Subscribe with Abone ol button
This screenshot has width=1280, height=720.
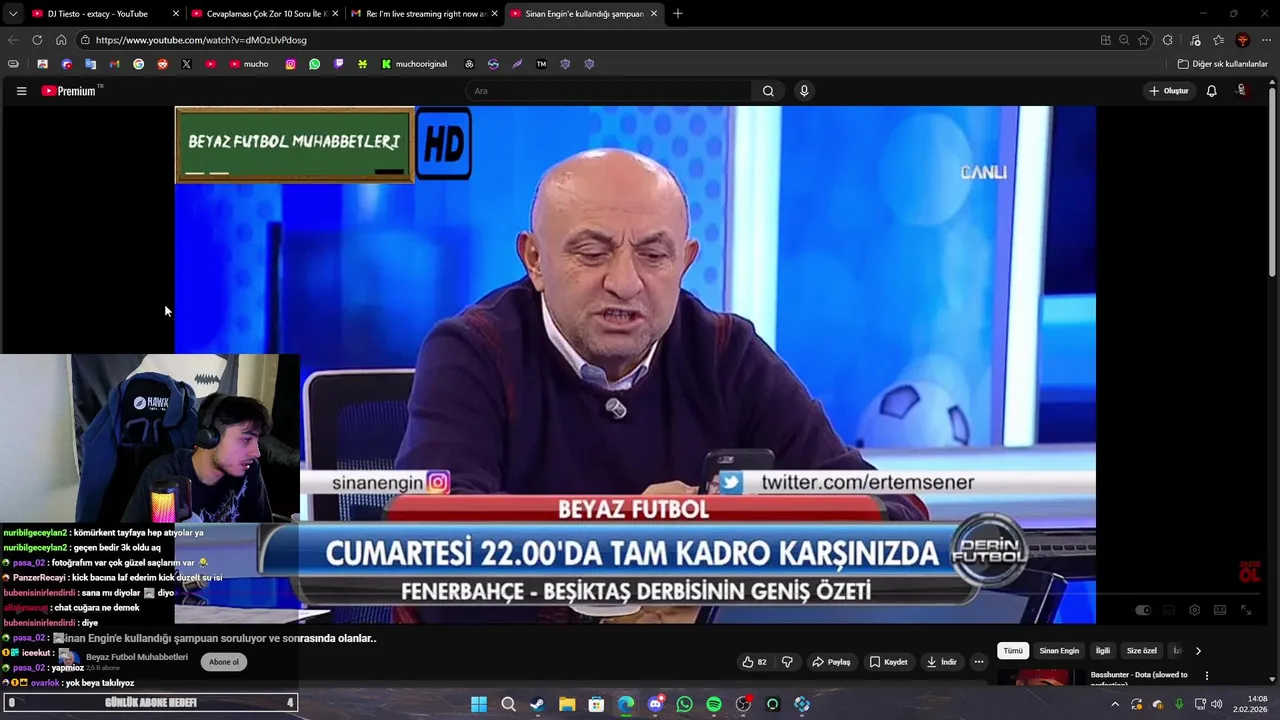pos(224,662)
